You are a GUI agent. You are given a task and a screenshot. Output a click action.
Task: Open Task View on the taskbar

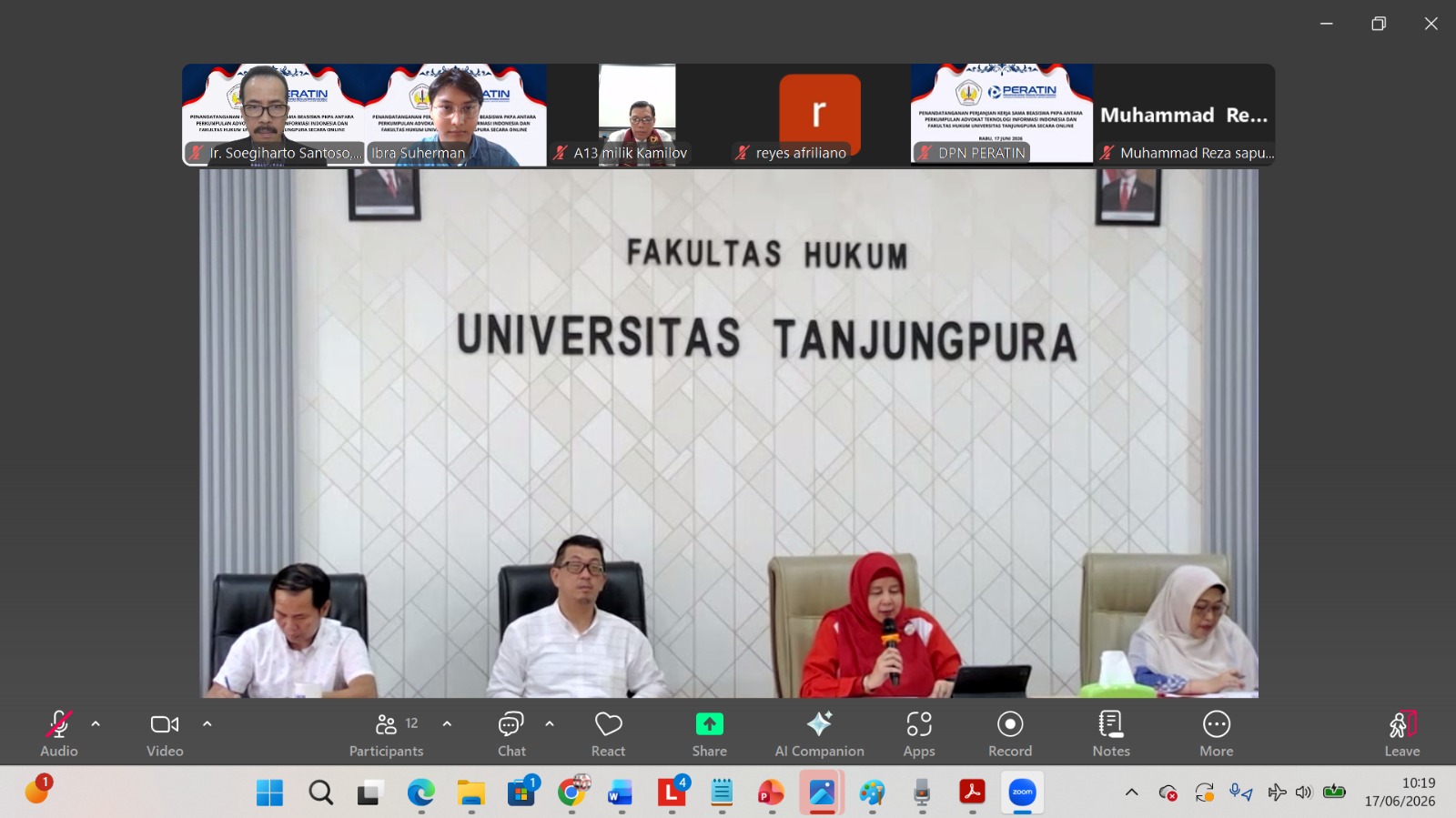369,793
